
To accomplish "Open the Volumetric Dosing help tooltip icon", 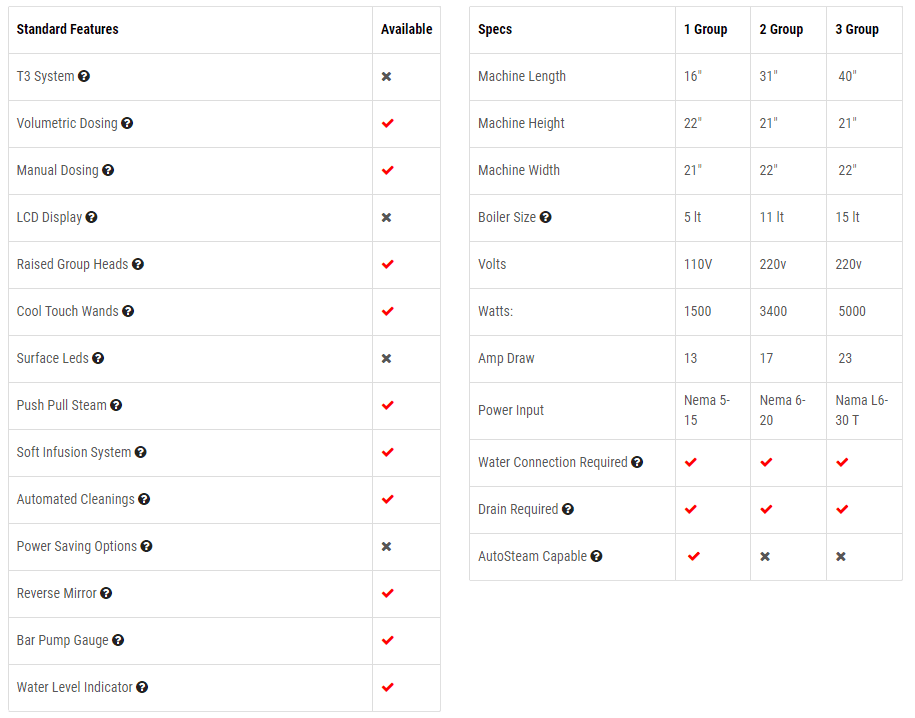I will pyautogui.click(x=127, y=123).
